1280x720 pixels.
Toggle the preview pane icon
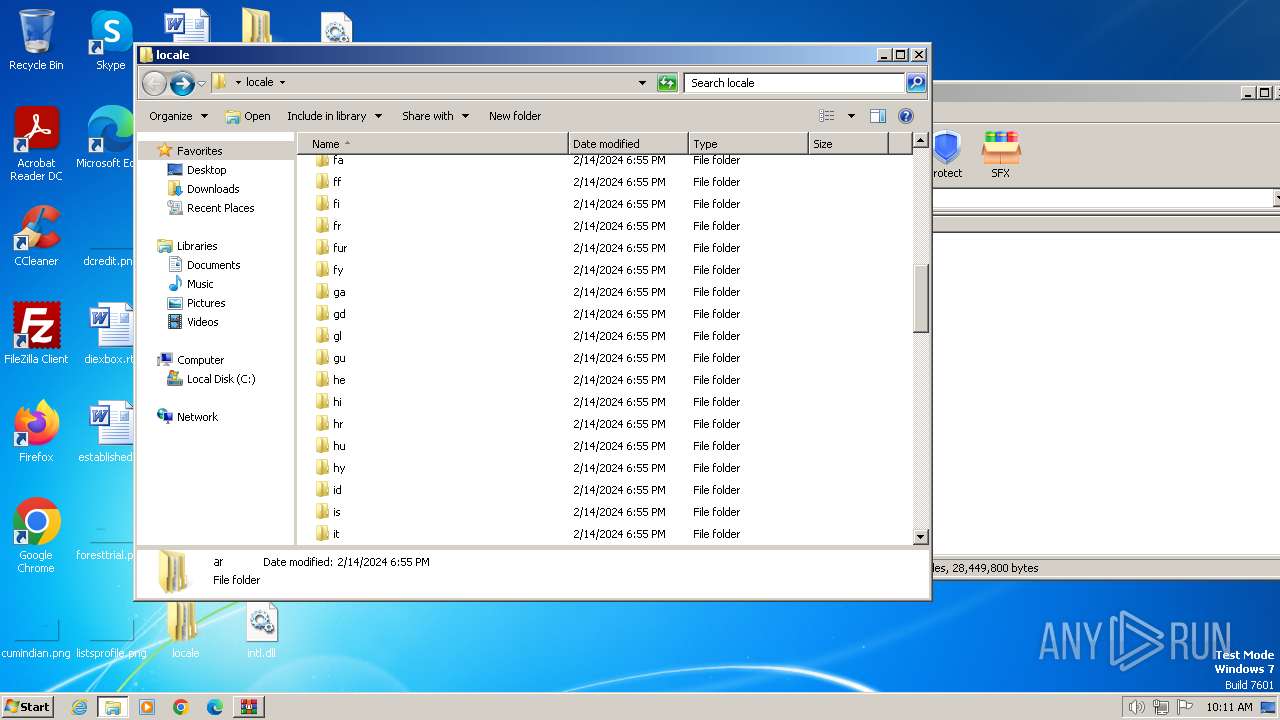coord(878,116)
